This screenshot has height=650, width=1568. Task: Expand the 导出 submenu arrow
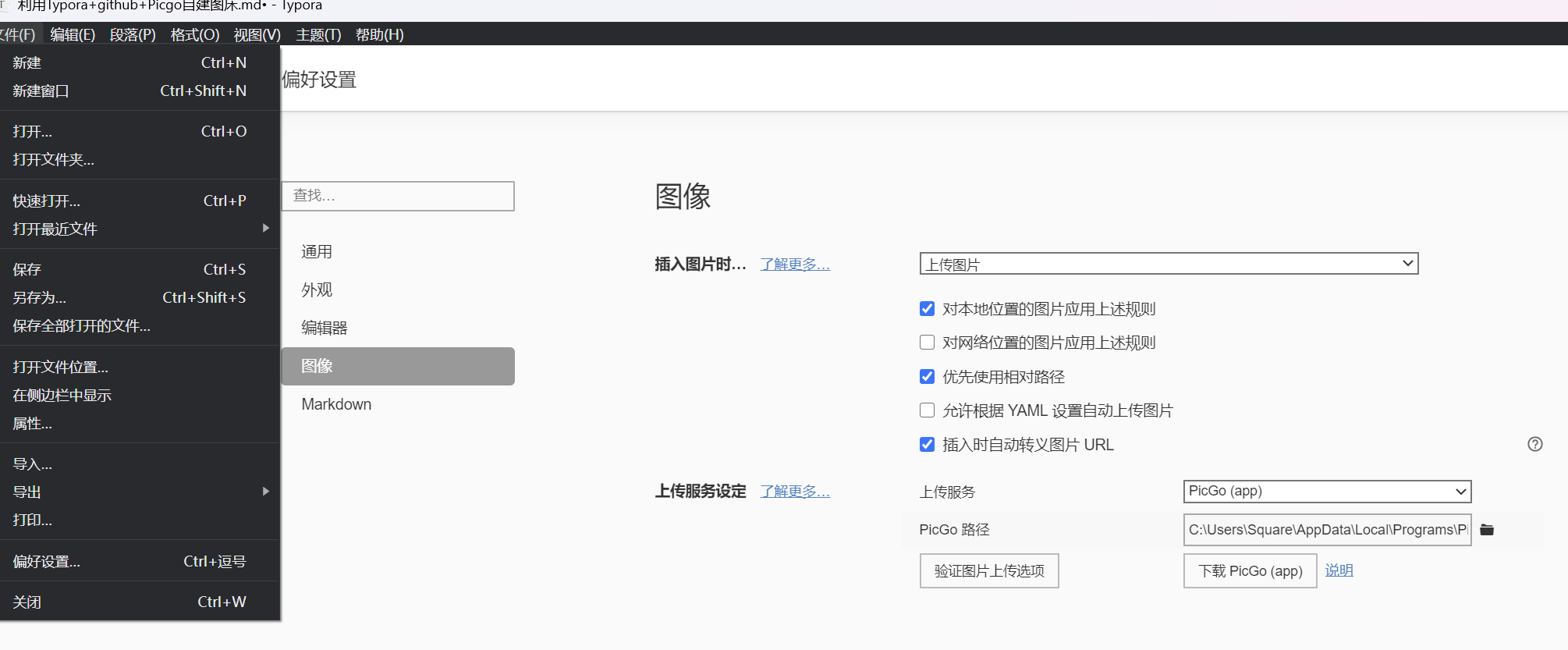(266, 491)
